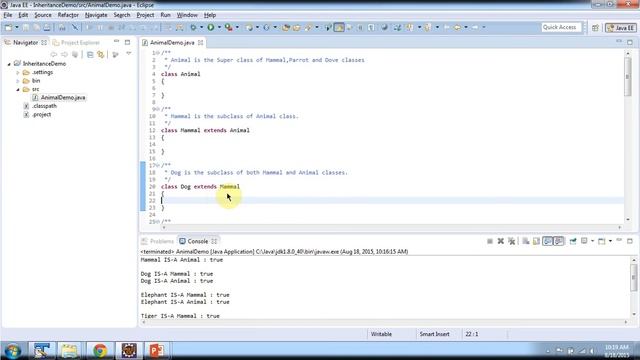
Task: Click the 'Smart Insert' status bar entry
Action: (x=434, y=334)
